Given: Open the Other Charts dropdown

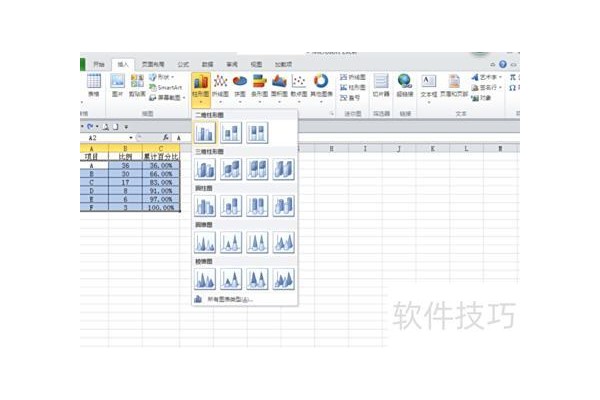Looking at the screenshot, I should tap(321, 89).
